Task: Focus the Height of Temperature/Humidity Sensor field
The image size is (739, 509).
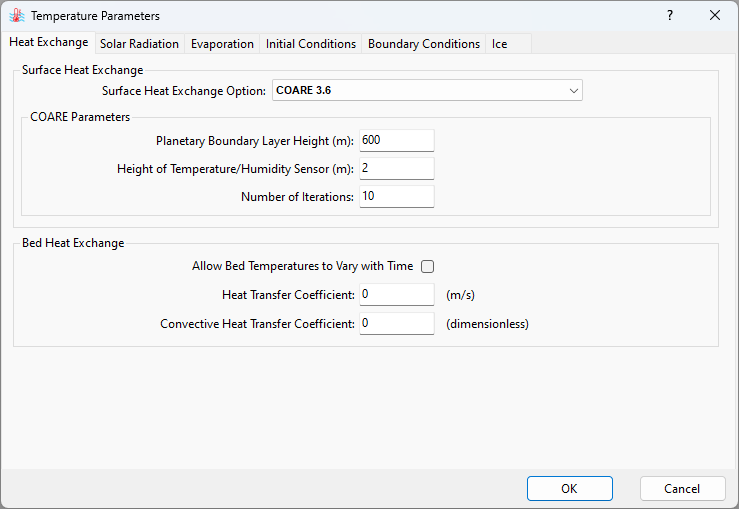Action: click(x=396, y=169)
